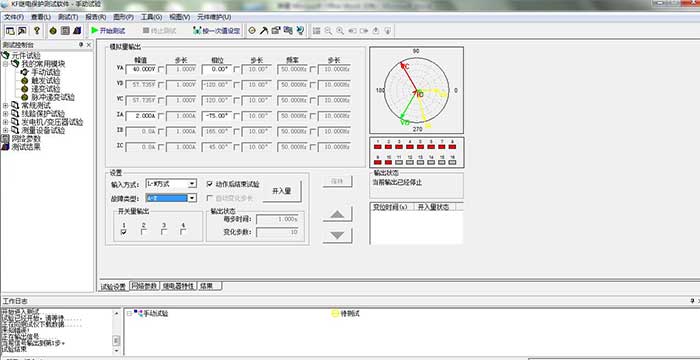Pin the test control panel pushpin icon
The image size is (700, 360).
pyautogui.click(x=81, y=45)
